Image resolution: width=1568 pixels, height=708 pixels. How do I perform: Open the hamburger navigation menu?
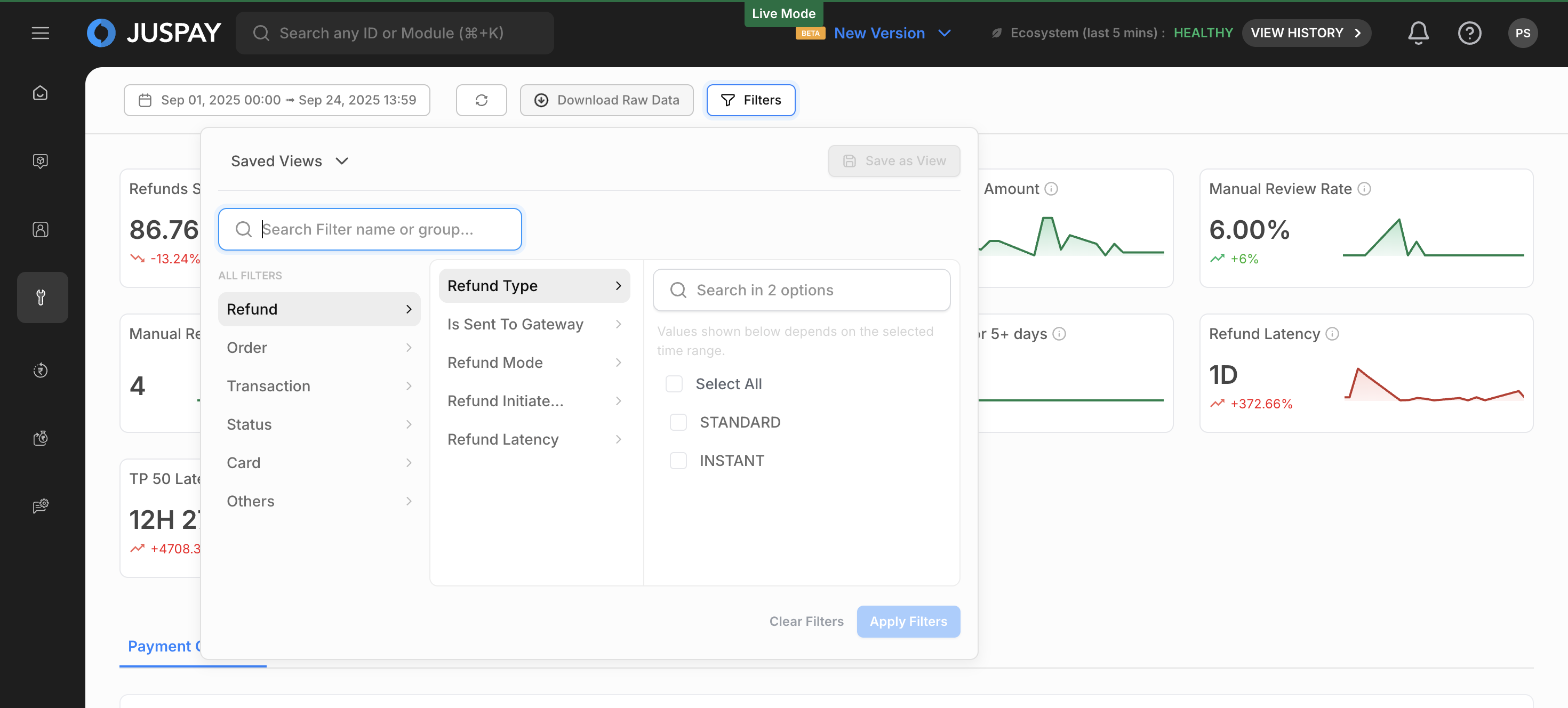(x=40, y=33)
